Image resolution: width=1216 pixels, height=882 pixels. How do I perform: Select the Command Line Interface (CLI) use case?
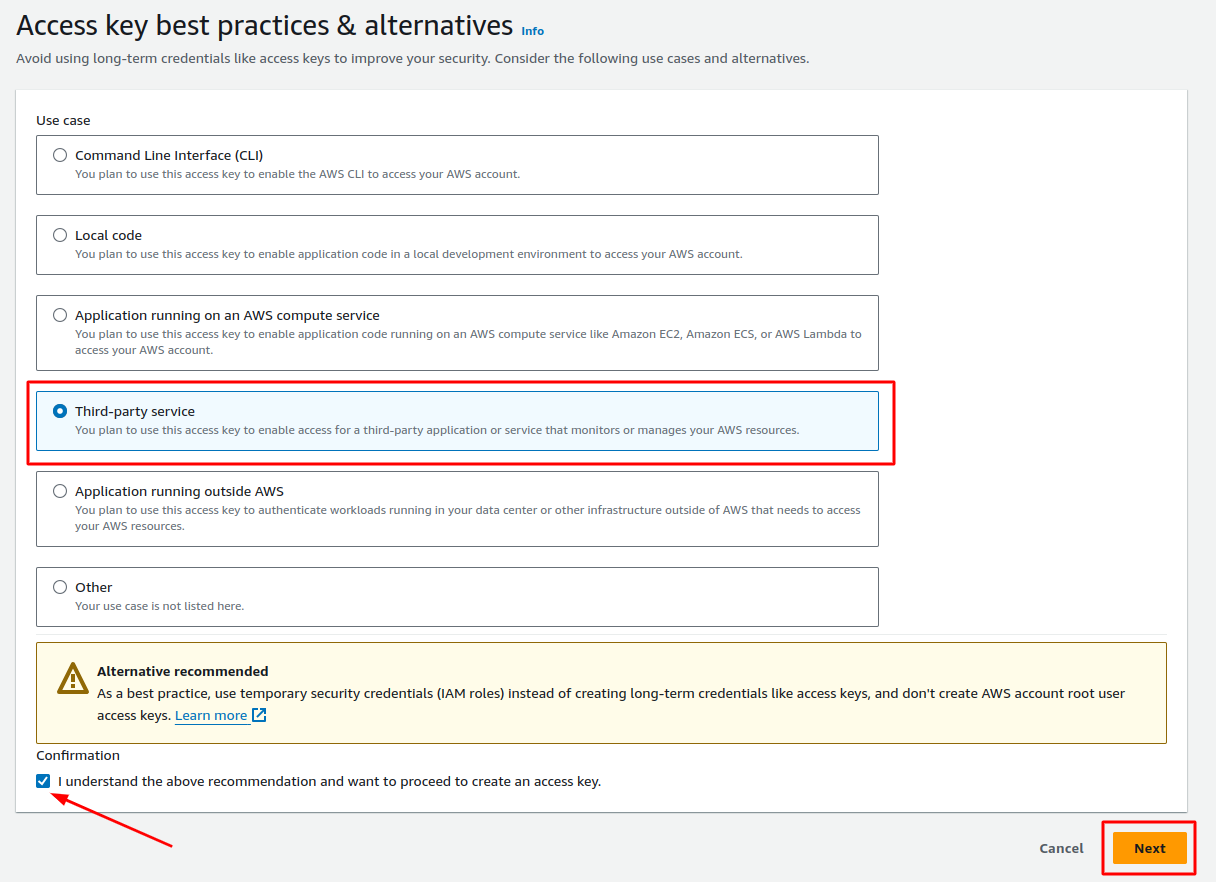click(60, 155)
